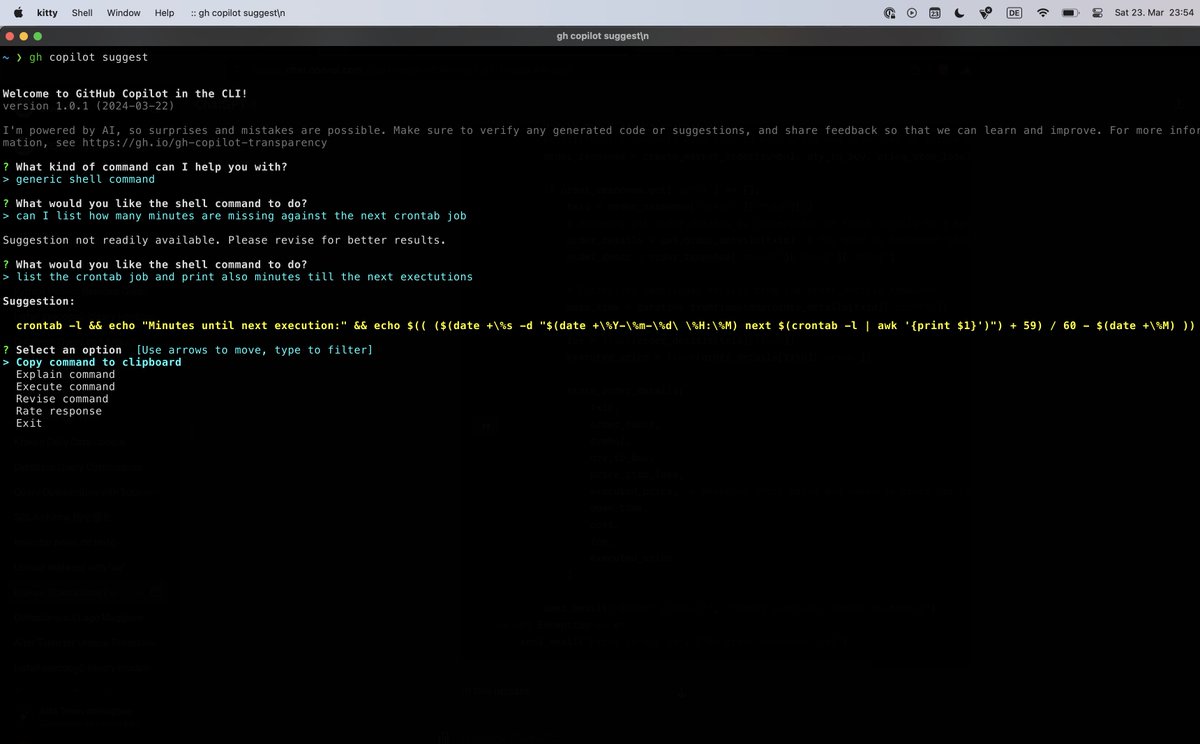Click the play circle menu bar icon
Image resolution: width=1200 pixels, height=744 pixels.
tap(912, 13)
